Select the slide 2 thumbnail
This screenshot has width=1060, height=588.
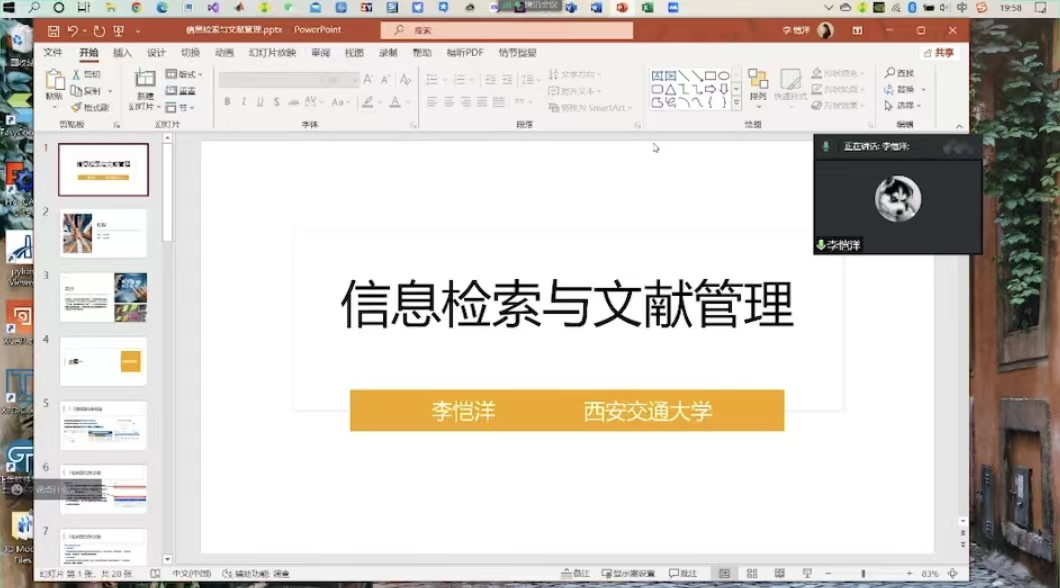pyautogui.click(x=103, y=234)
